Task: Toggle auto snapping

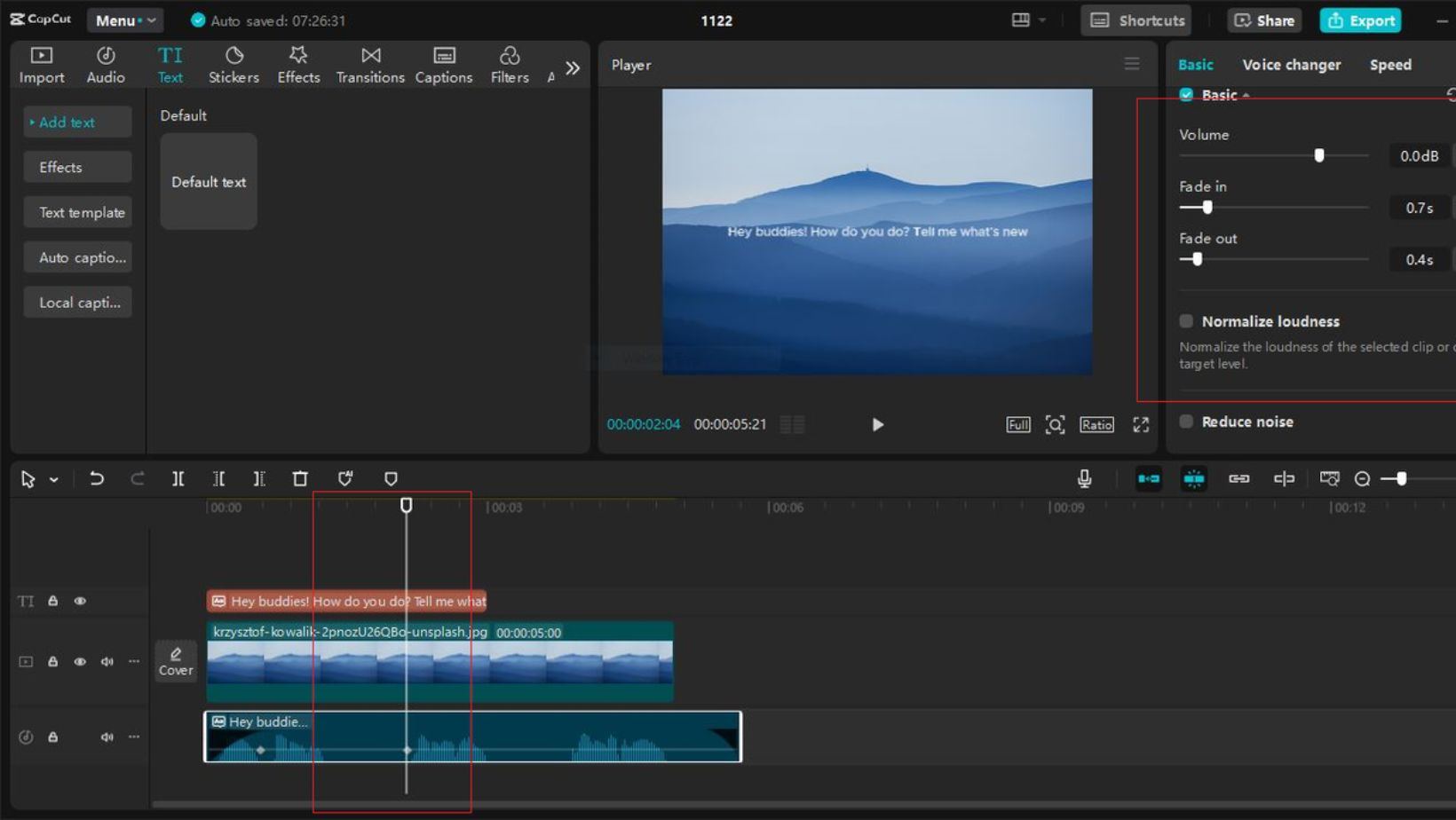Action: coord(1194,479)
